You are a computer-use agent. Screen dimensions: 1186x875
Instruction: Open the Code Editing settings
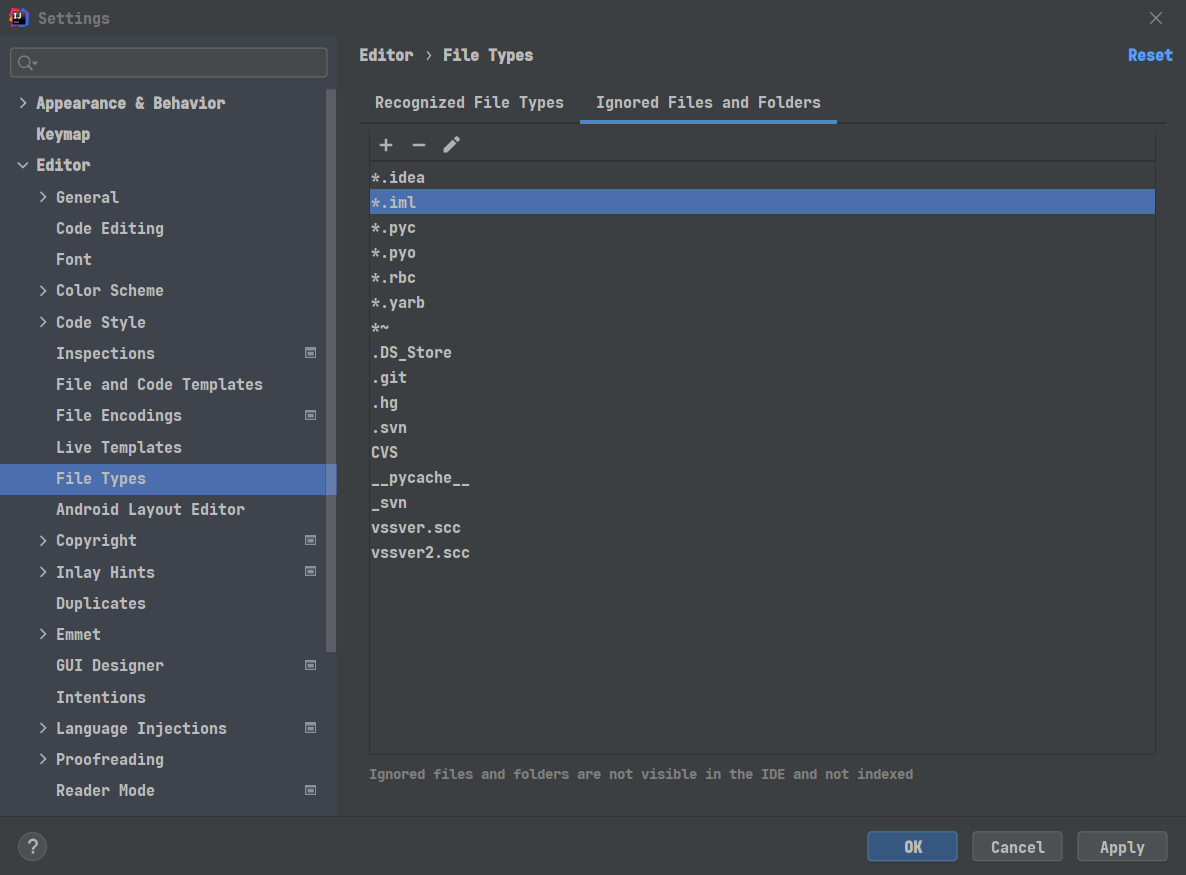(x=110, y=228)
